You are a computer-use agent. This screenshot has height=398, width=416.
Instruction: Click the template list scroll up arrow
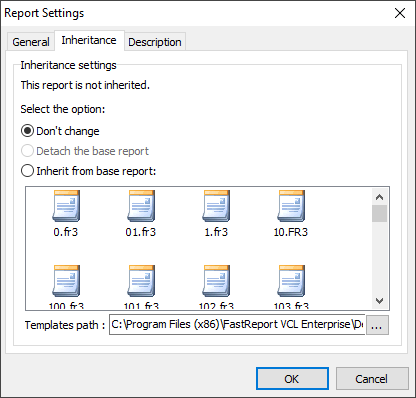[x=379, y=197]
